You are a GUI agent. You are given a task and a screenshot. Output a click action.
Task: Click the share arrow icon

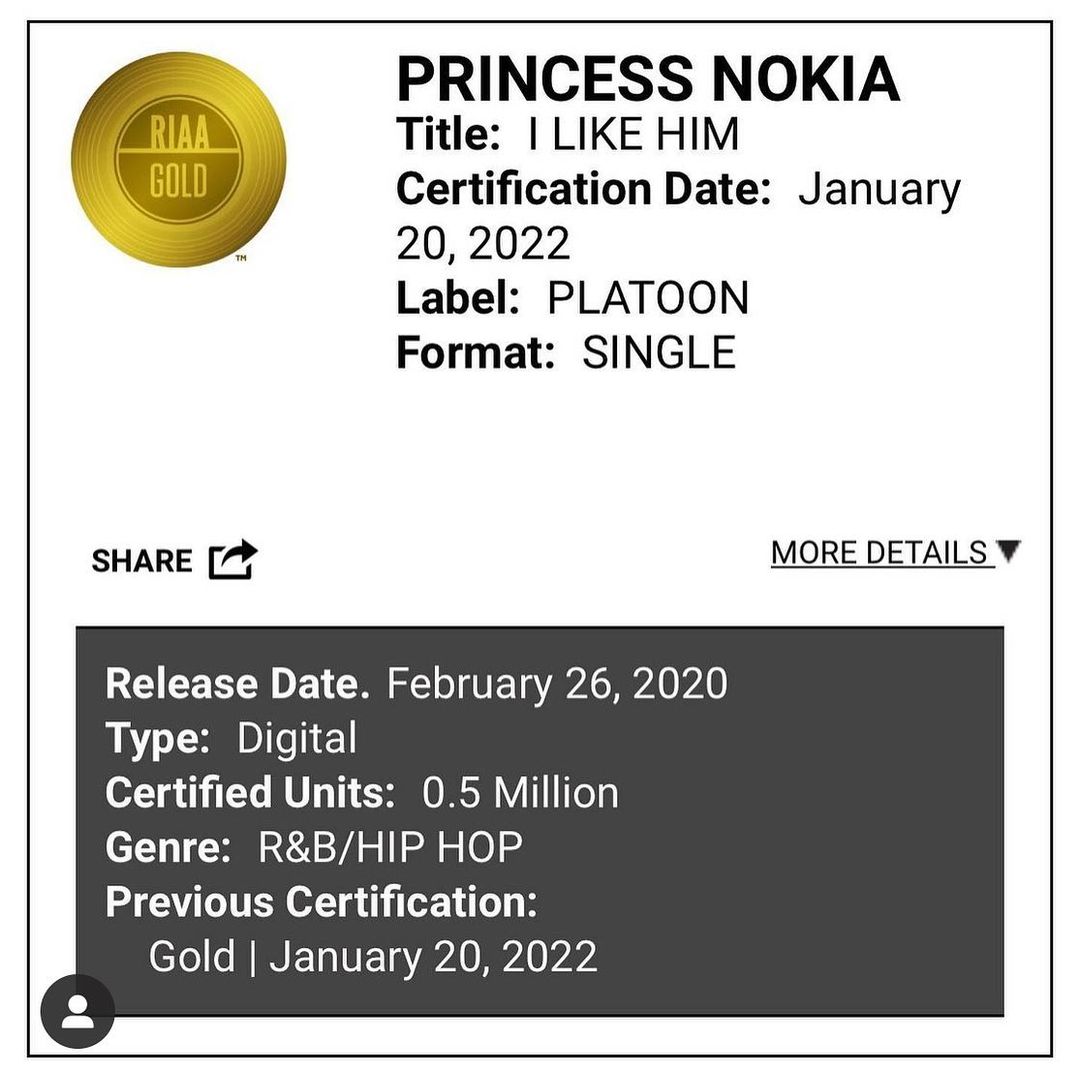tap(233, 559)
